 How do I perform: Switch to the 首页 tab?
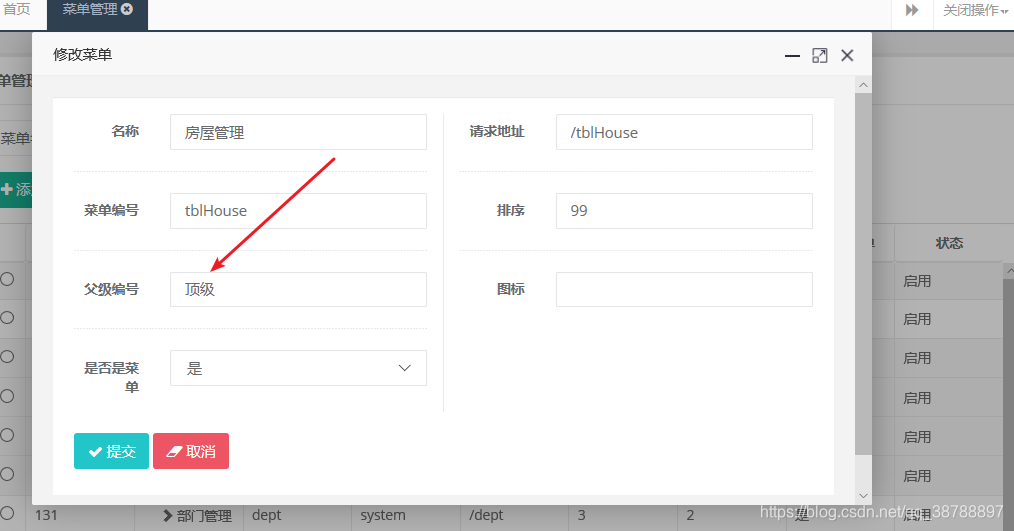pyautogui.click(x=17, y=9)
